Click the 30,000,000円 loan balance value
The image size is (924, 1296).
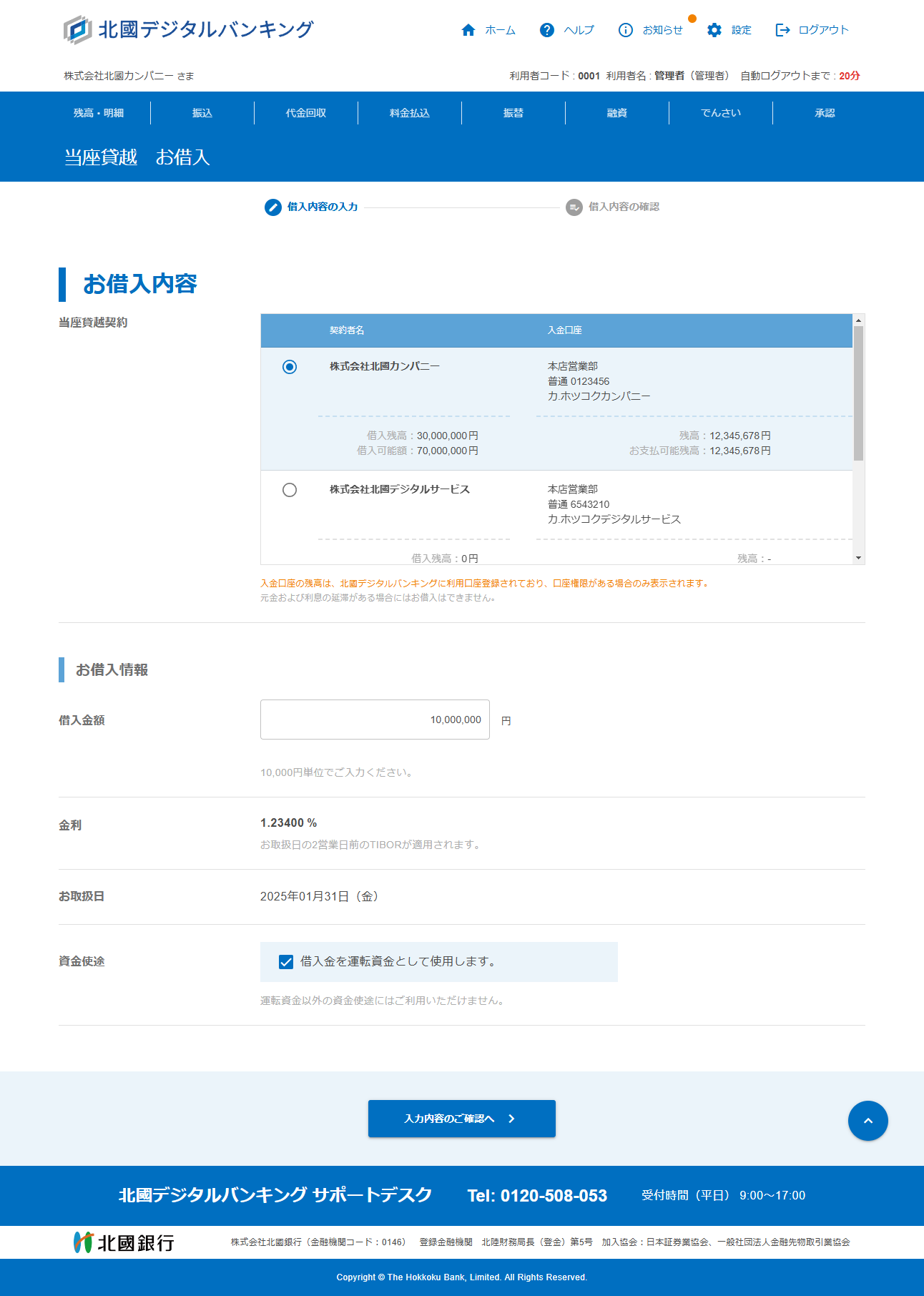point(448,436)
